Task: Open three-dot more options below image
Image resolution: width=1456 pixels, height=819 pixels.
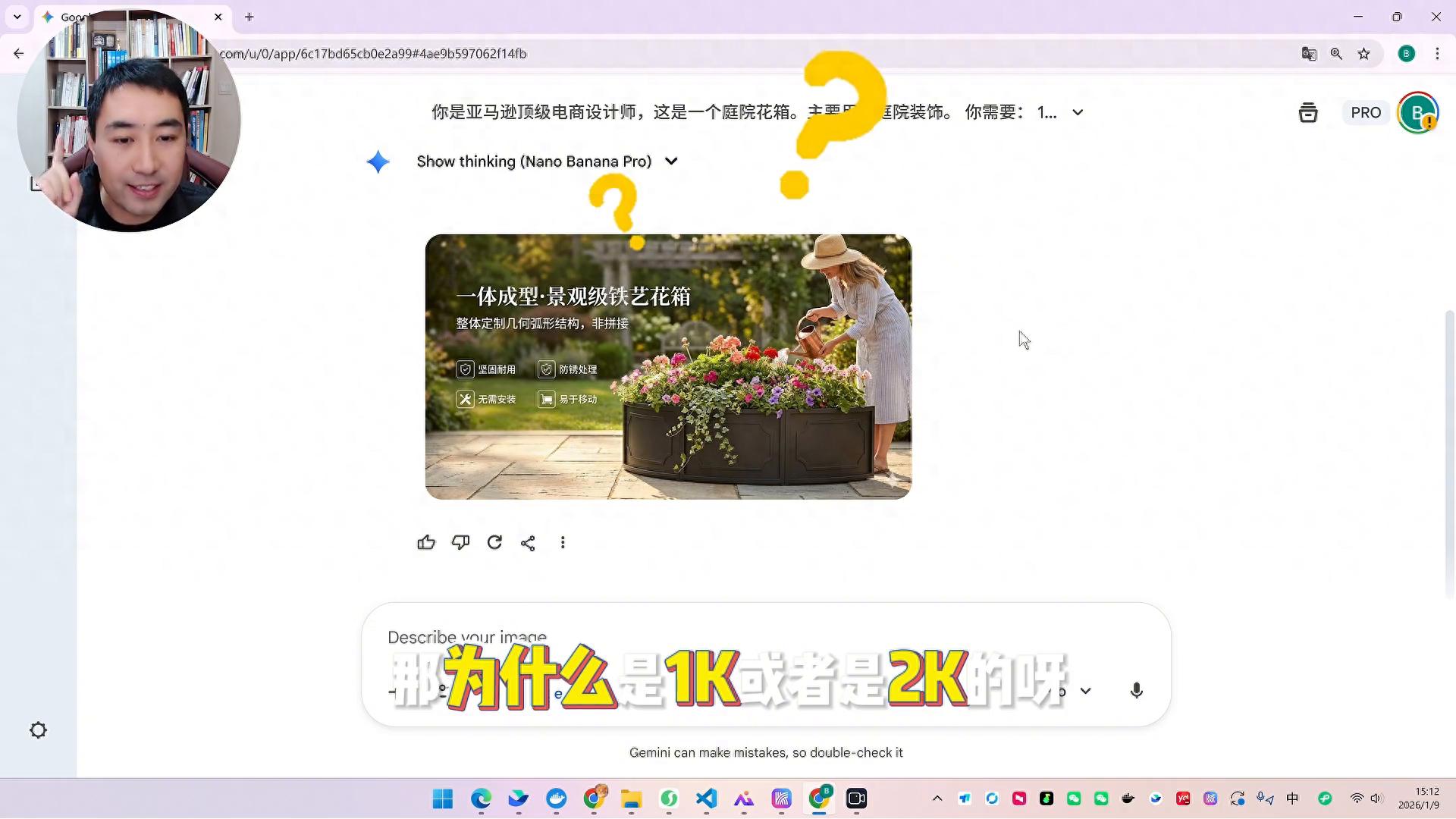Action: click(563, 543)
